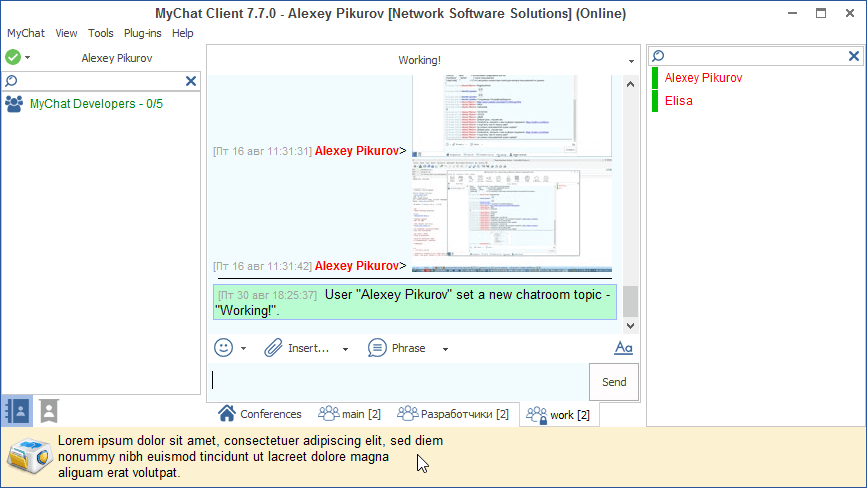Clear the user list search with X
The width and height of the screenshot is (867, 488).
[855, 56]
